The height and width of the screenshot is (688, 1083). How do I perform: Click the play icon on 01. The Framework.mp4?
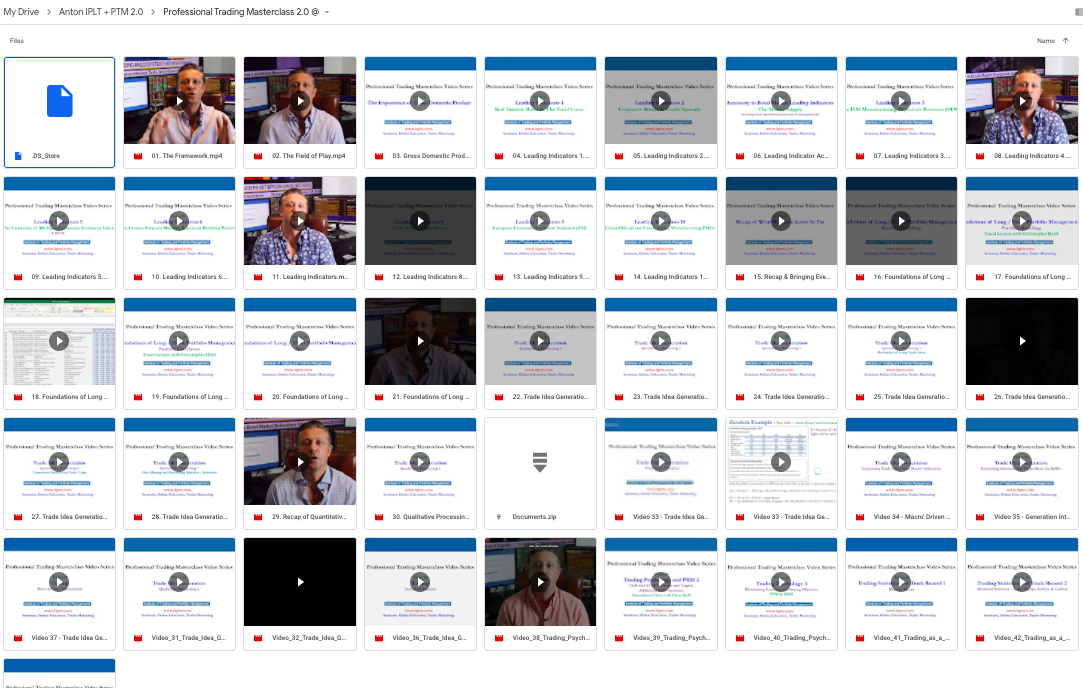tap(179, 100)
